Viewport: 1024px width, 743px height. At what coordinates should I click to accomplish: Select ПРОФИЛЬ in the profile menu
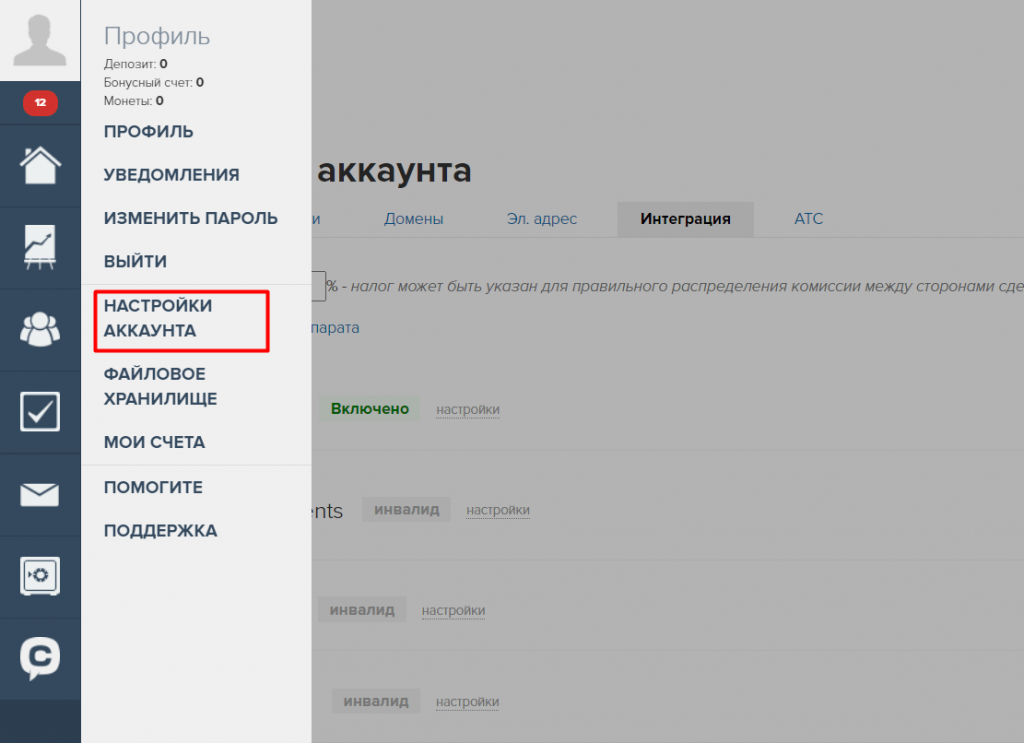click(148, 132)
